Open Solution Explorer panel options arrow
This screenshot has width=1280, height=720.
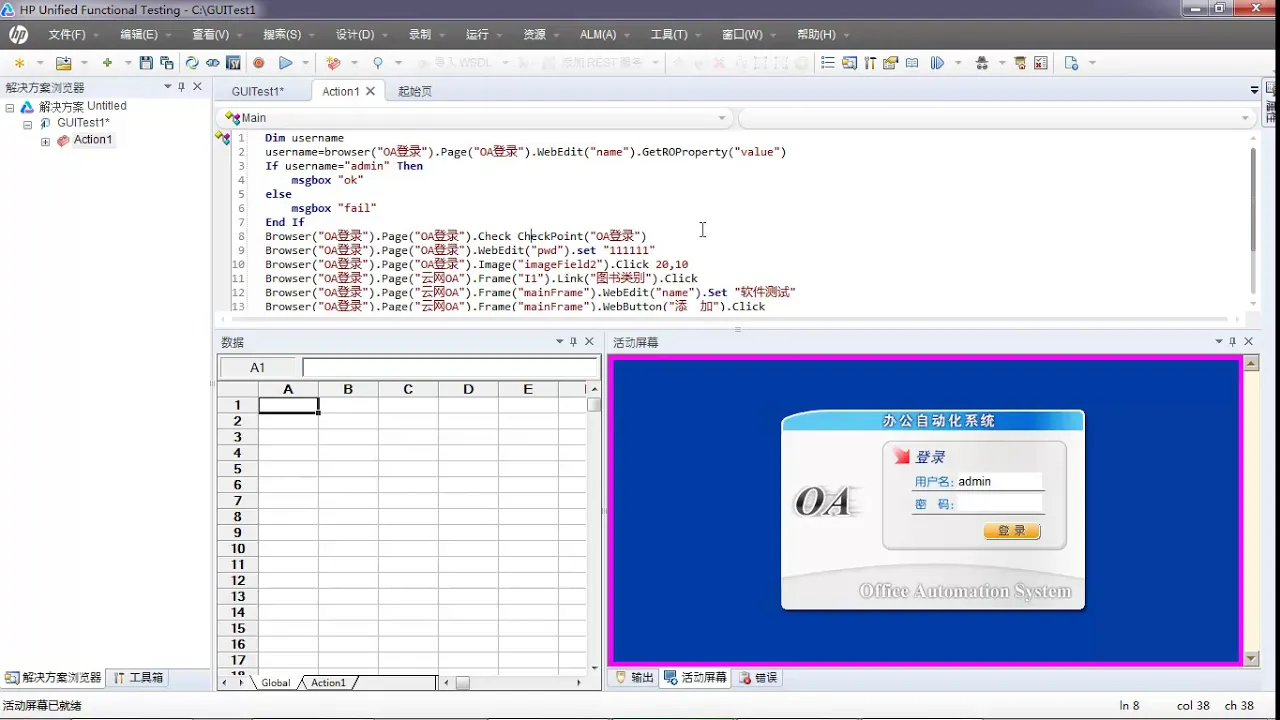tap(168, 87)
